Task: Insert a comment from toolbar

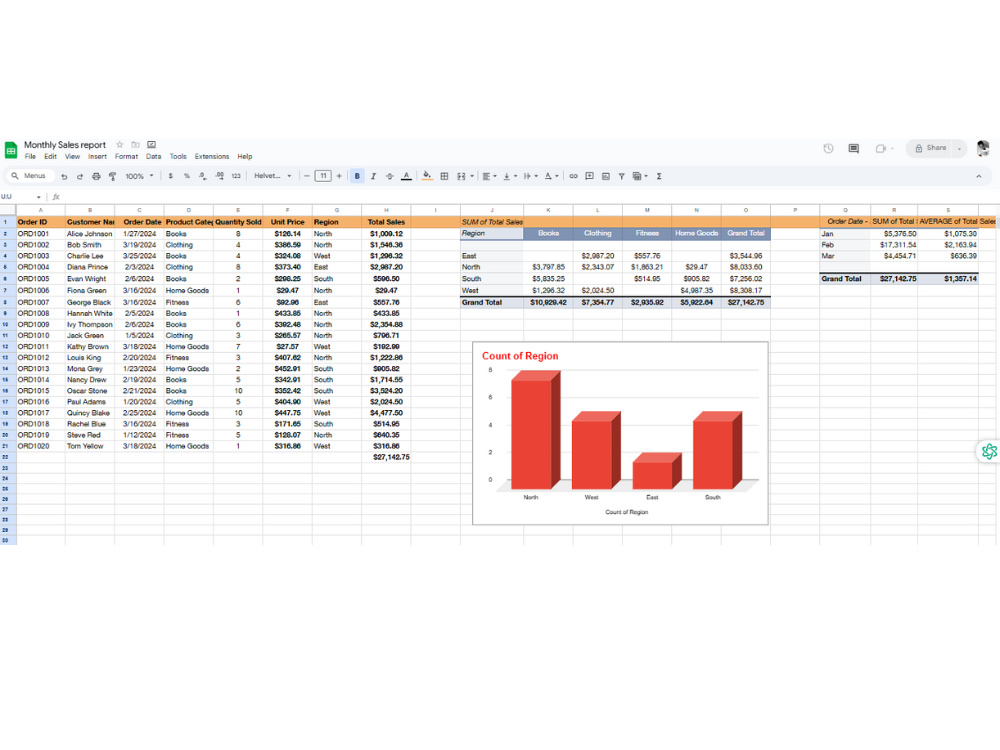Action: (x=589, y=176)
